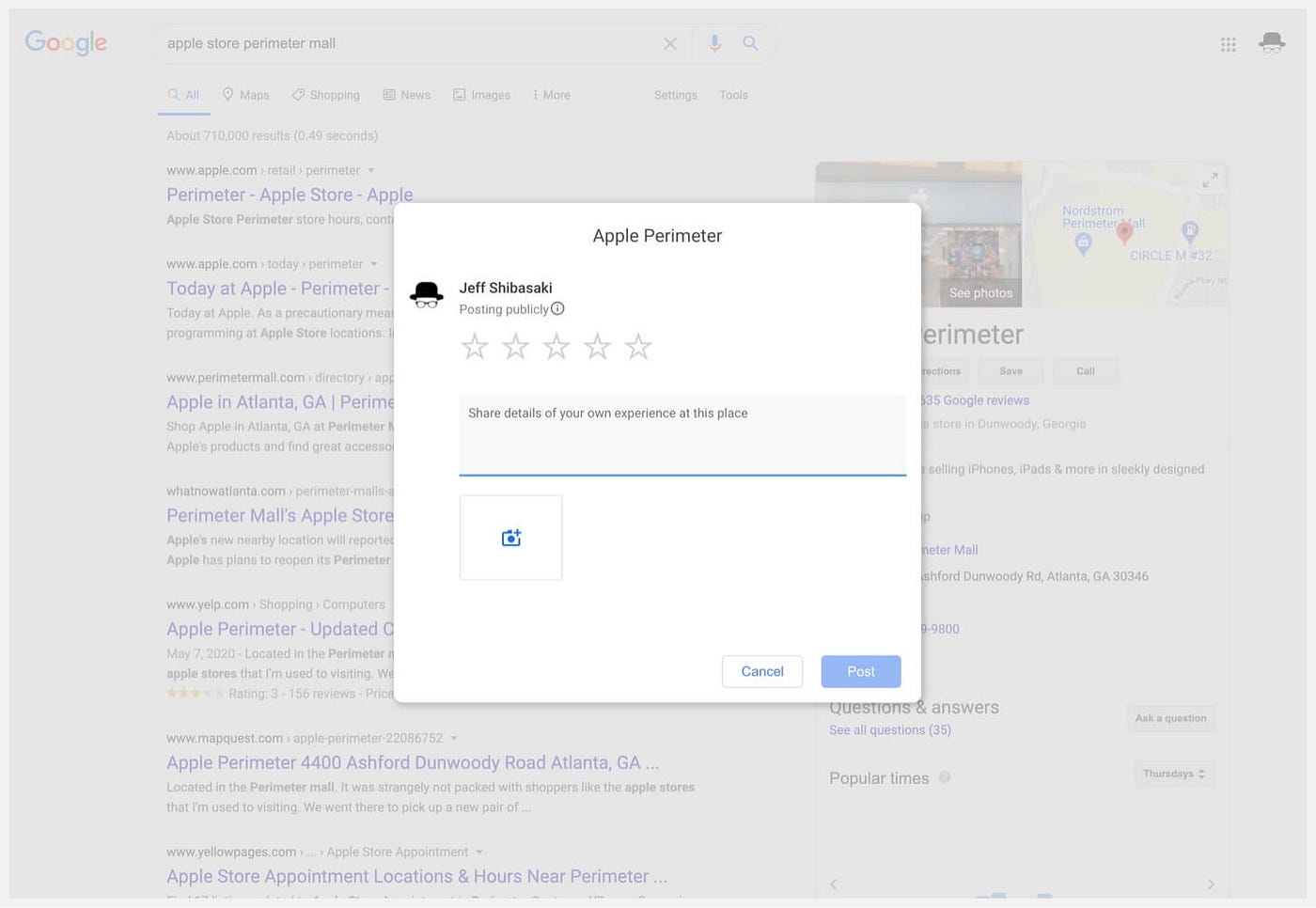The width and height of the screenshot is (1316, 908).
Task: Click the magnifier search icon
Action: pos(750,43)
